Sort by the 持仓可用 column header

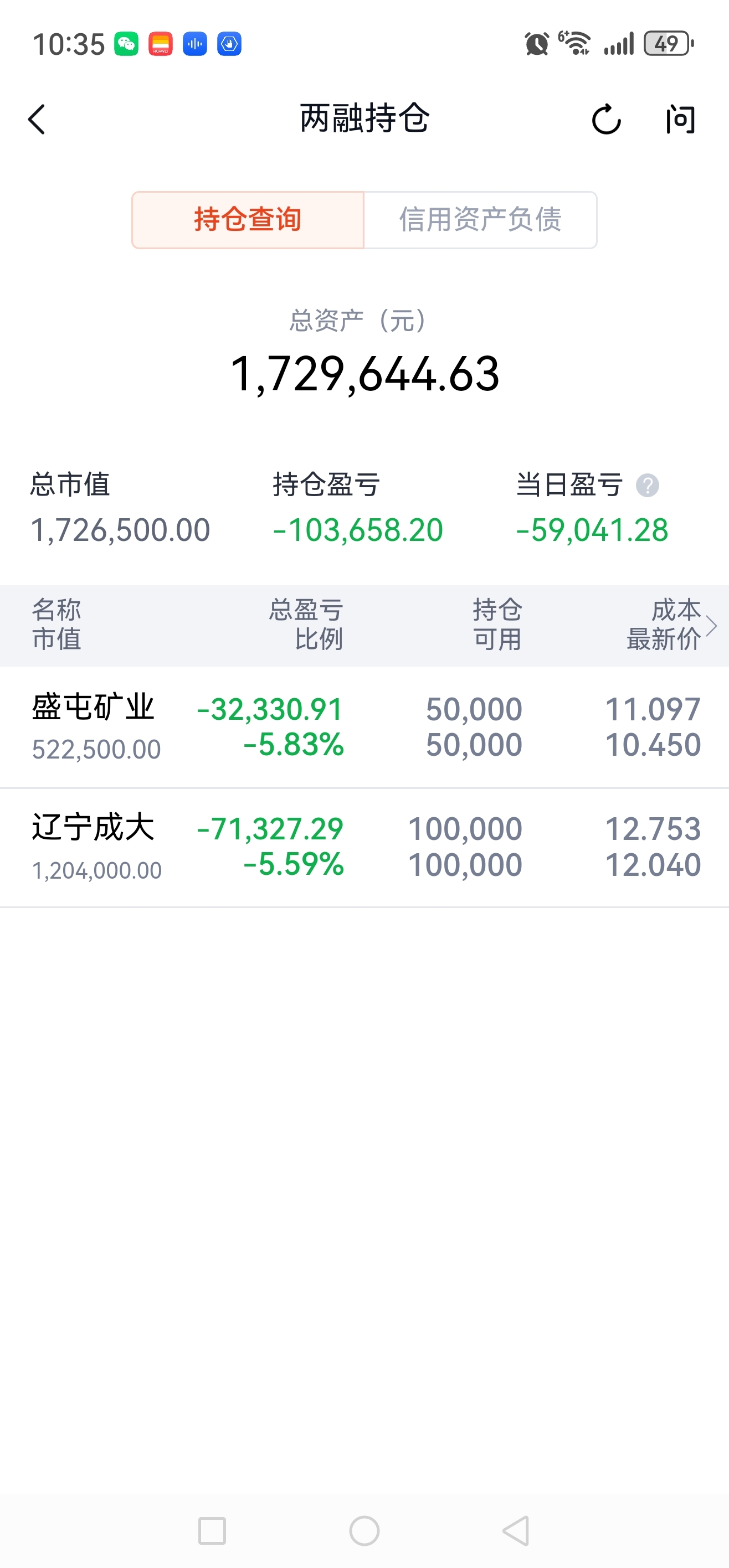tap(497, 625)
